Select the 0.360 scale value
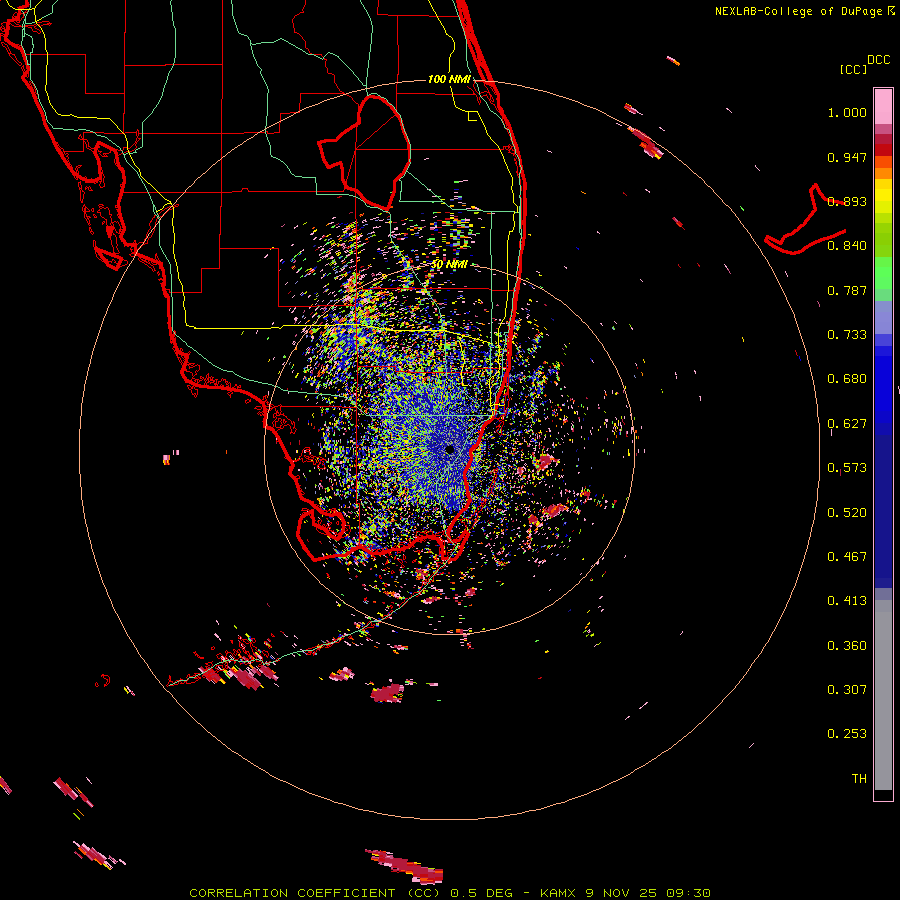This screenshot has height=900, width=900. coord(847,646)
